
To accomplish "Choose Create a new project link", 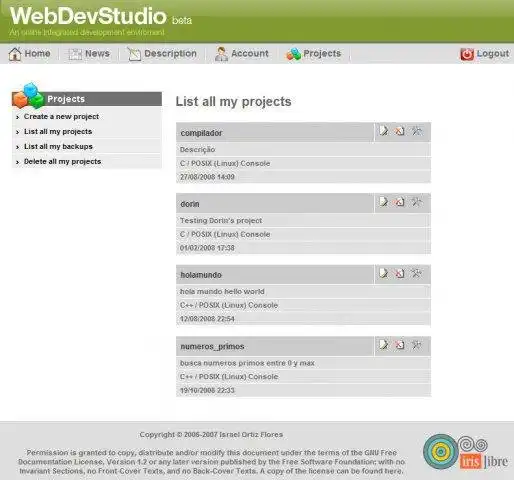I will pos(61,116).
